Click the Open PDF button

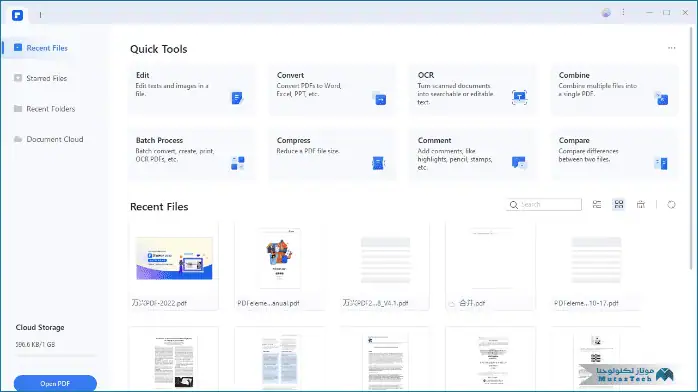[x=55, y=384]
